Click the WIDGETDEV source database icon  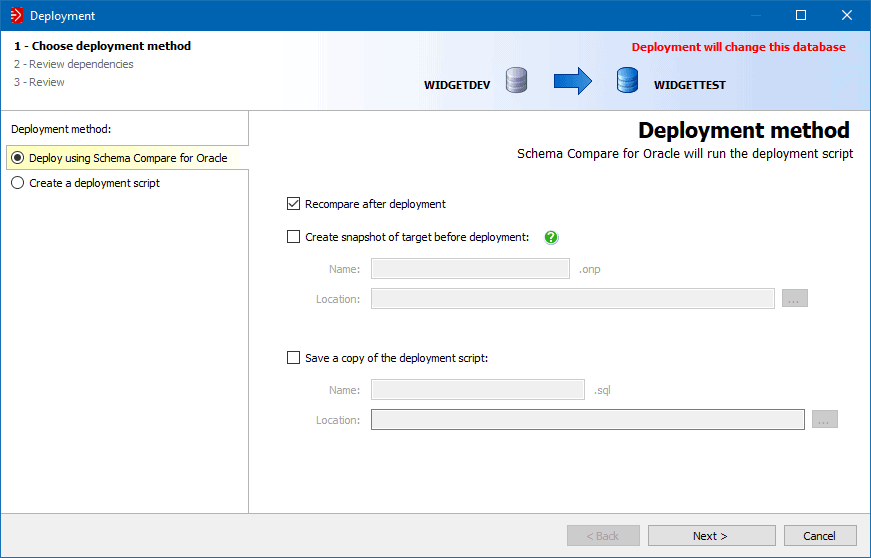[516, 81]
